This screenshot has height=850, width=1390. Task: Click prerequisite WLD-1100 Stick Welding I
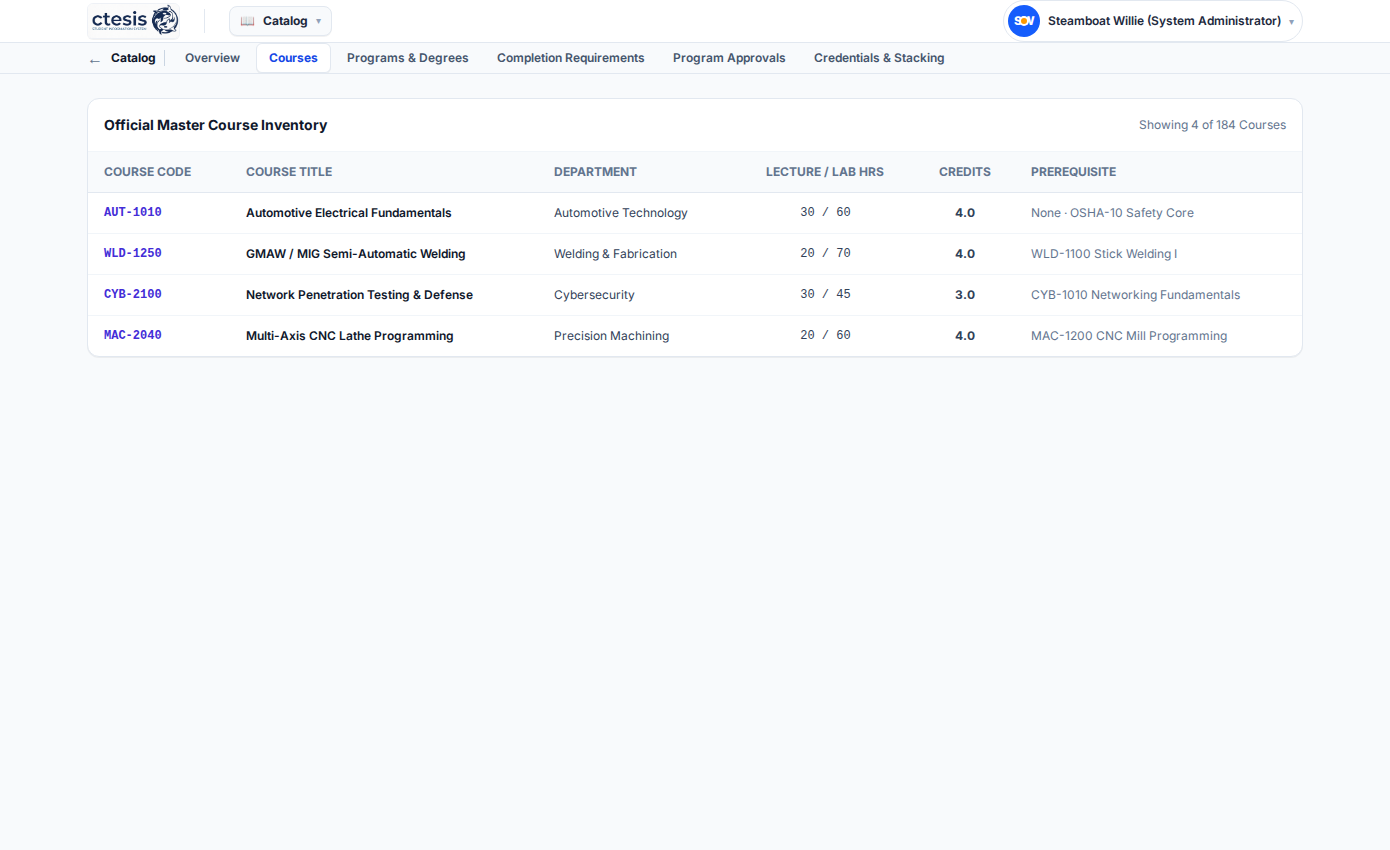pyautogui.click(x=1104, y=254)
